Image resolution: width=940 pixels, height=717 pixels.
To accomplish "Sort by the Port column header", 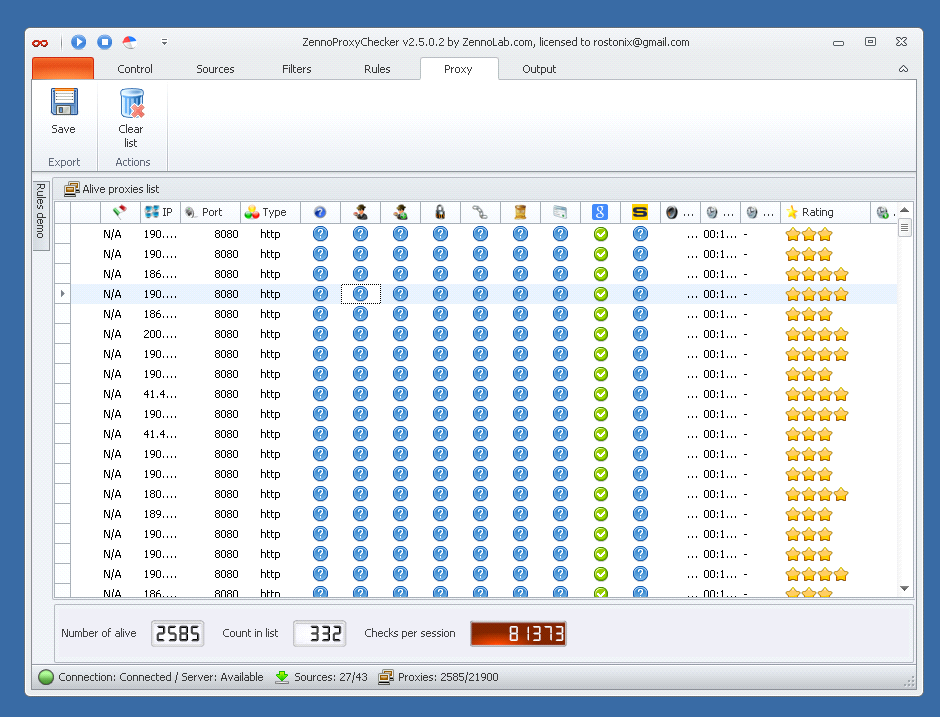I will click(x=210, y=212).
